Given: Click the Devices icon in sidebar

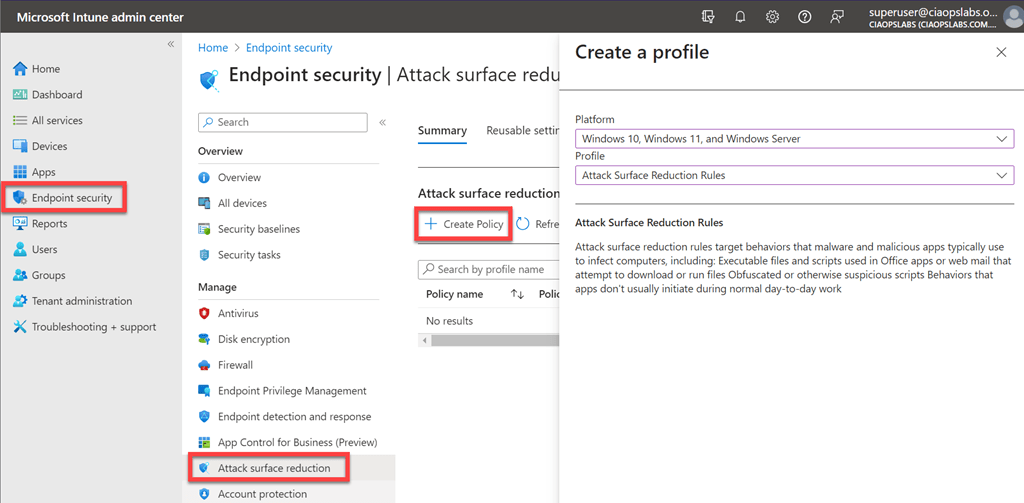Looking at the screenshot, I should [20, 146].
